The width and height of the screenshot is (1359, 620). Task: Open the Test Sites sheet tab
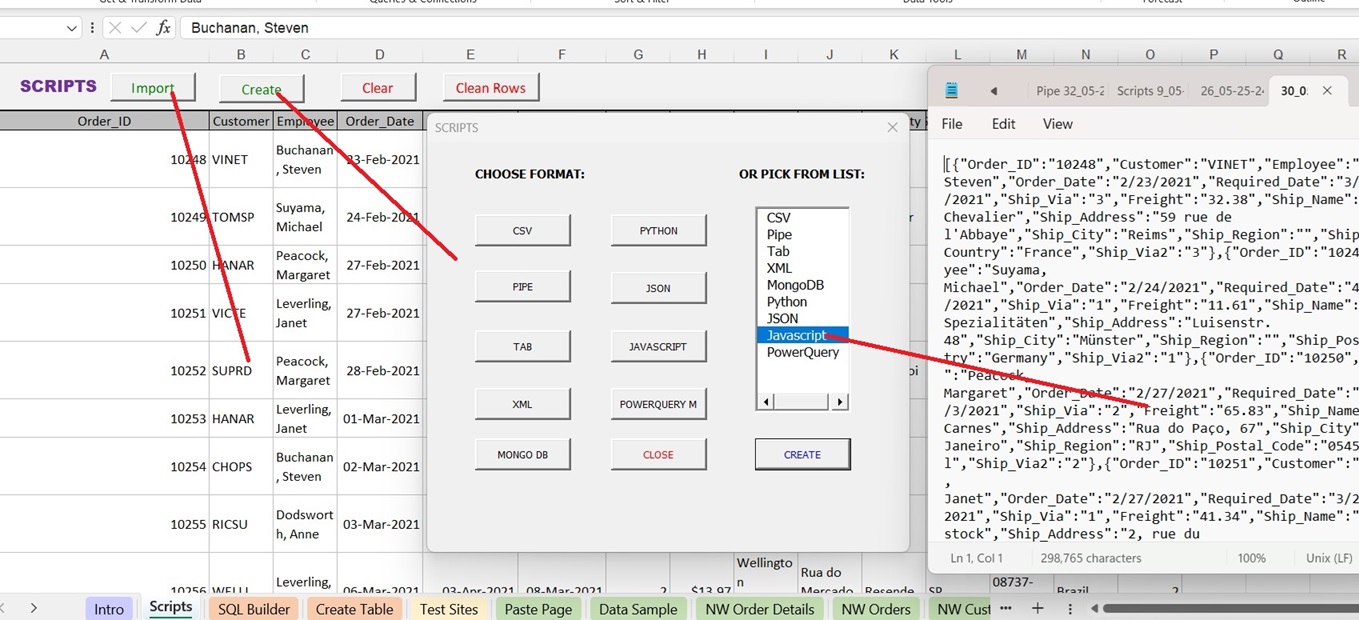pyautogui.click(x=449, y=609)
